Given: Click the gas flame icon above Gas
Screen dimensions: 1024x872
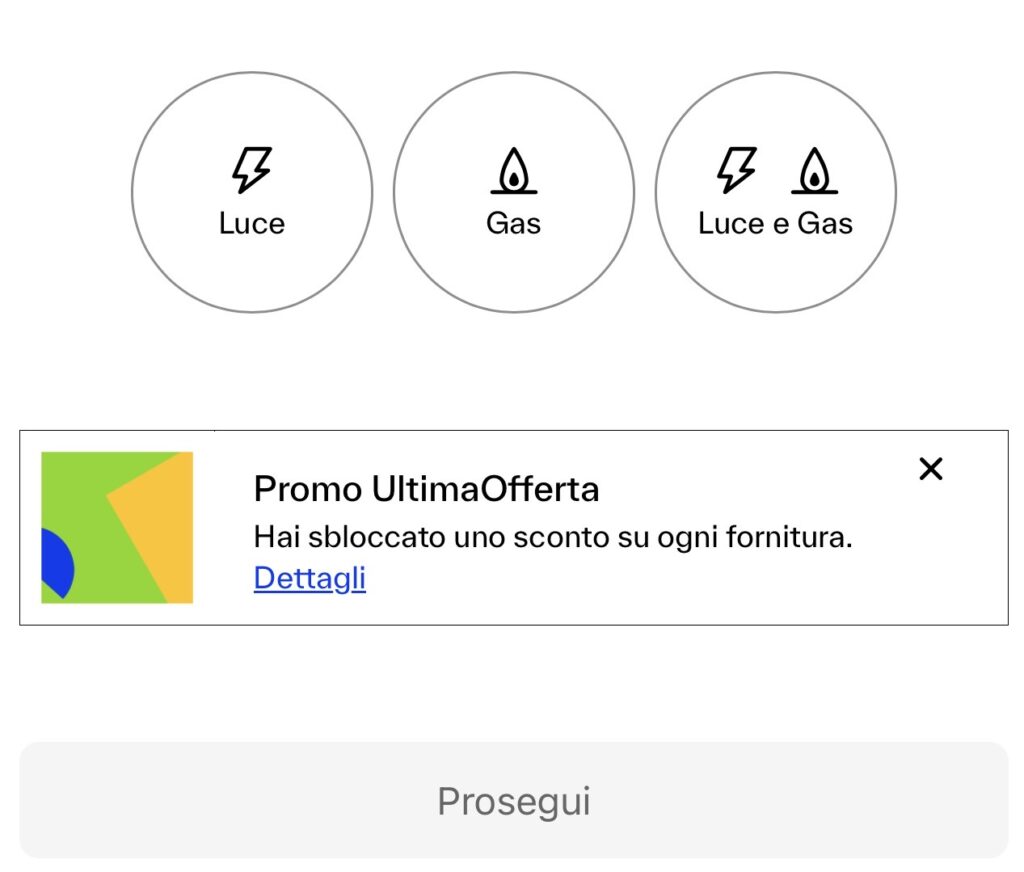Looking at the screenshot, I should pos(513,171).
